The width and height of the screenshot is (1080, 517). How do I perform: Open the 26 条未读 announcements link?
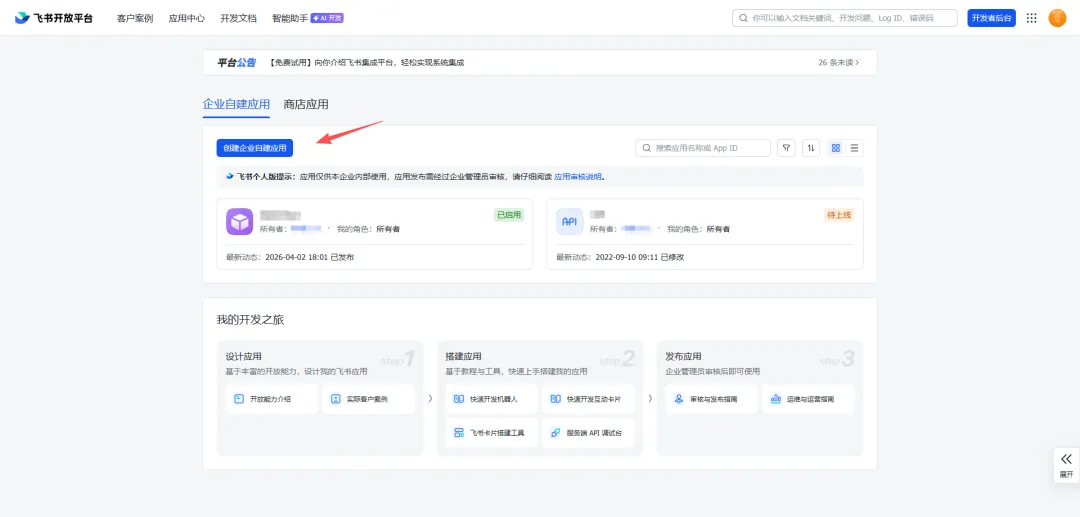click(x=838, y=63)
